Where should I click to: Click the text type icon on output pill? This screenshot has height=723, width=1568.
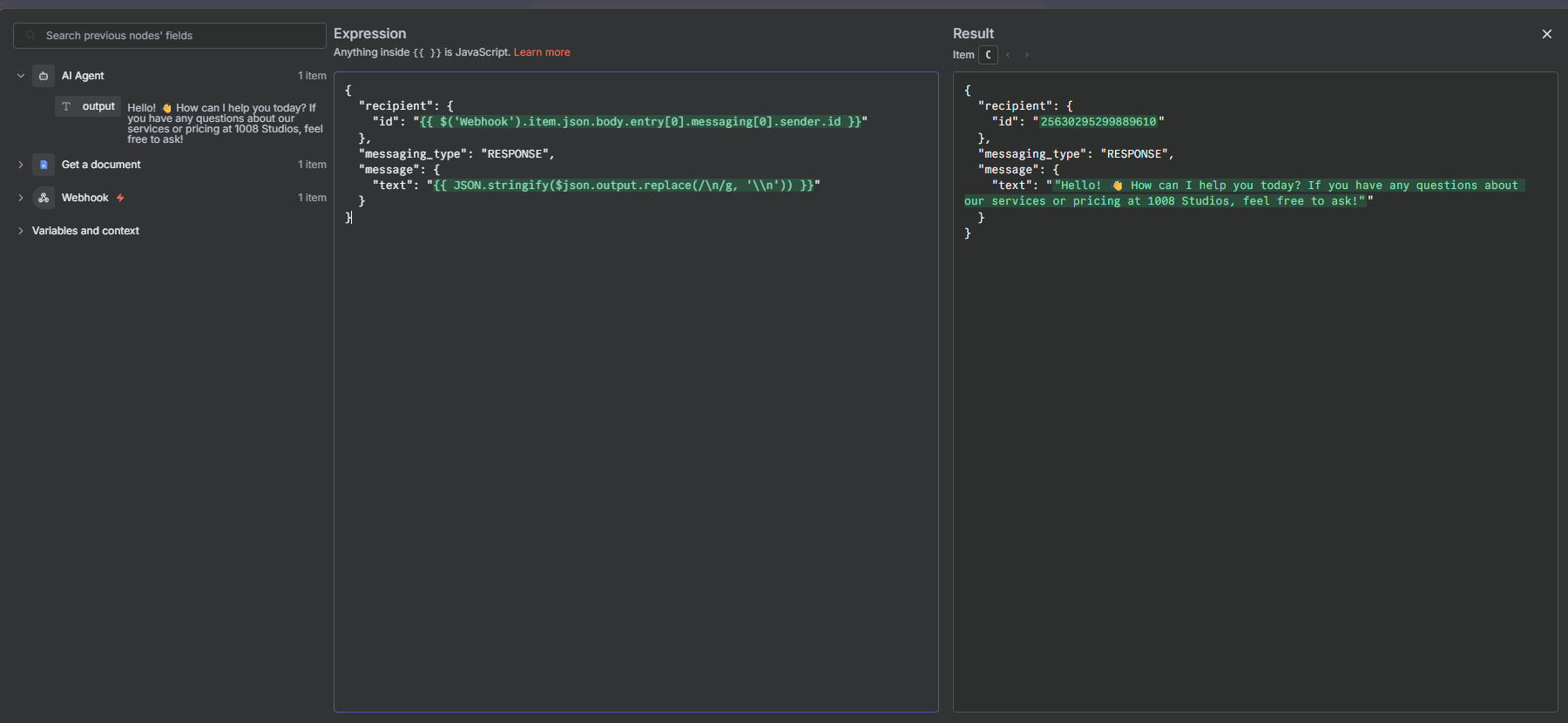tap(66, 106)
